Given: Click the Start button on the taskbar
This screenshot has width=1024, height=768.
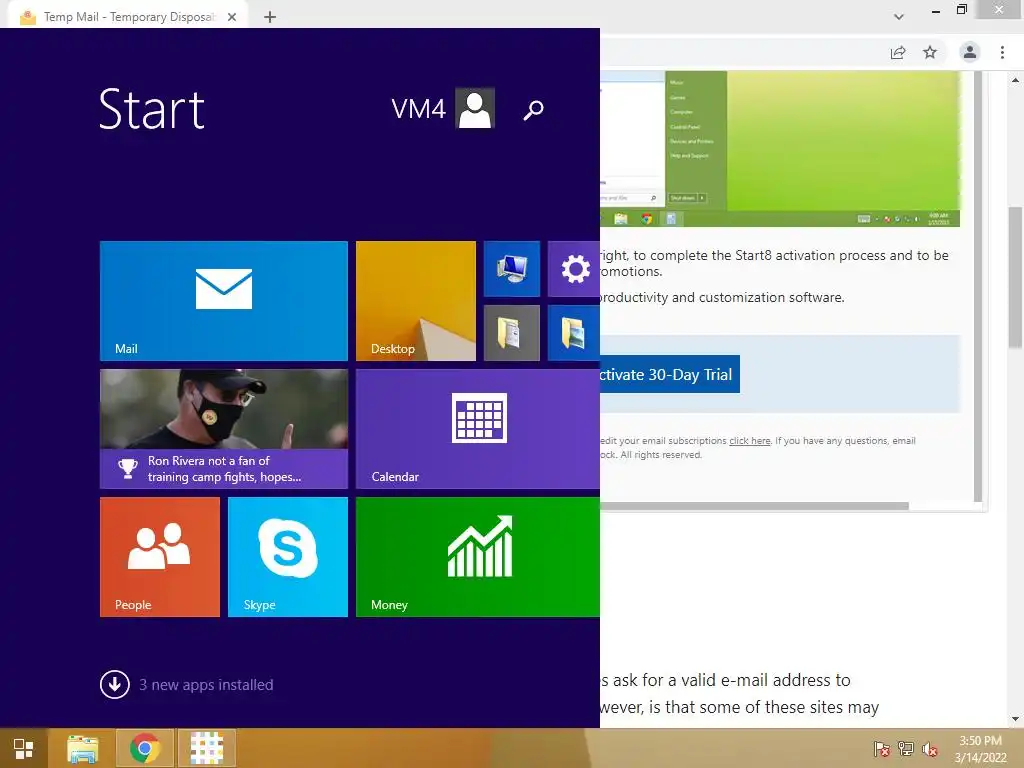Looking at the screenshot, I should (x=24, y=748).
